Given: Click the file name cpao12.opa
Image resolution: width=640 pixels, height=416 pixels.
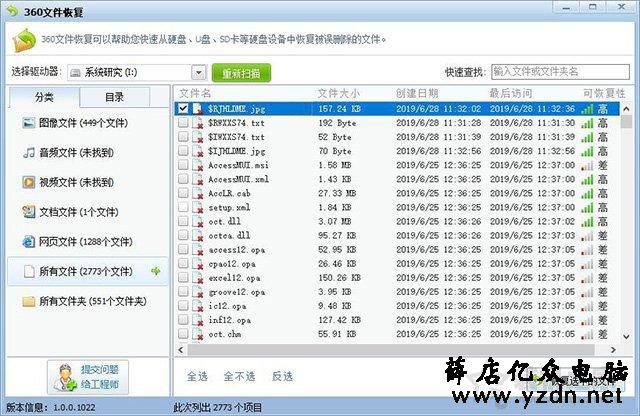Looking at the screenshot, I should 232,264.
